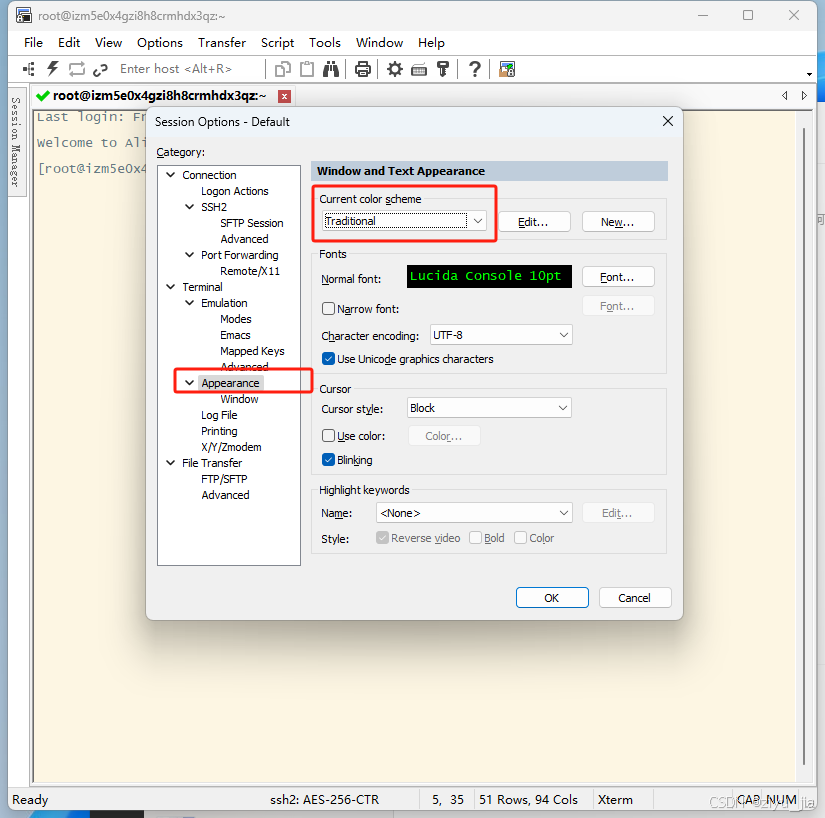This screenshot has height=818, width=825.
Task: Open the Script menu
Action: (277, 43)
